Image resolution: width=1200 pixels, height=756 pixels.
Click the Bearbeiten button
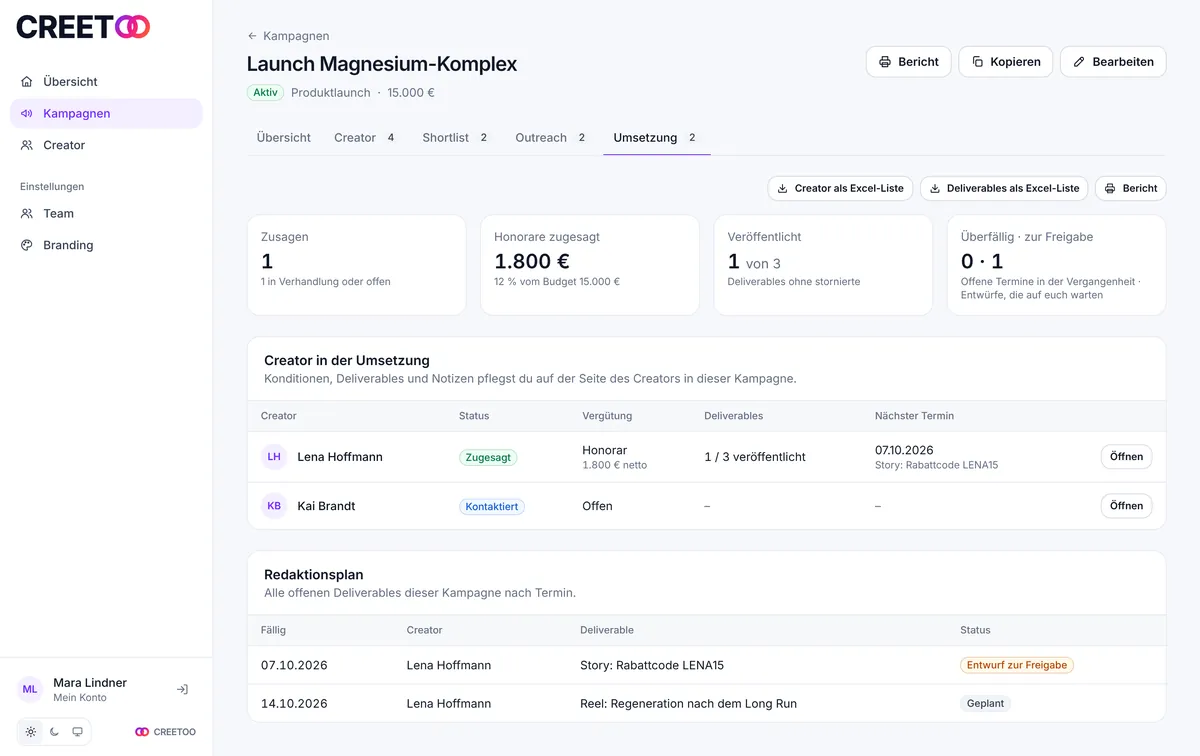[x=1113, y=62]
